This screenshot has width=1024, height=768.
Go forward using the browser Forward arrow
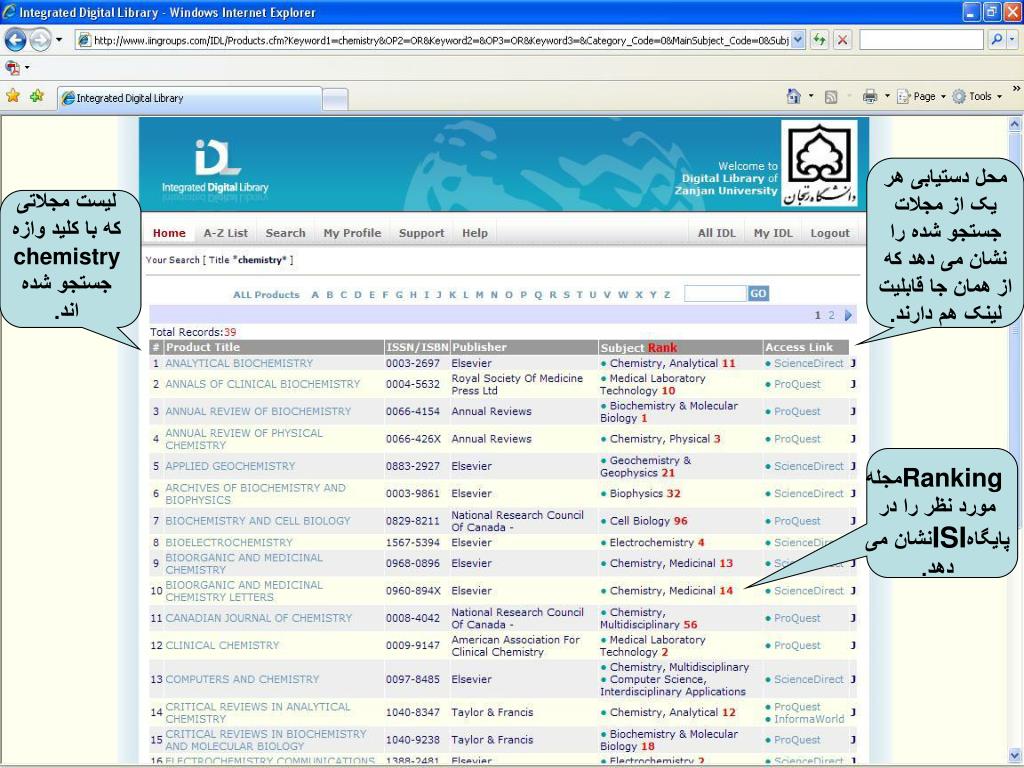point(40,40)
